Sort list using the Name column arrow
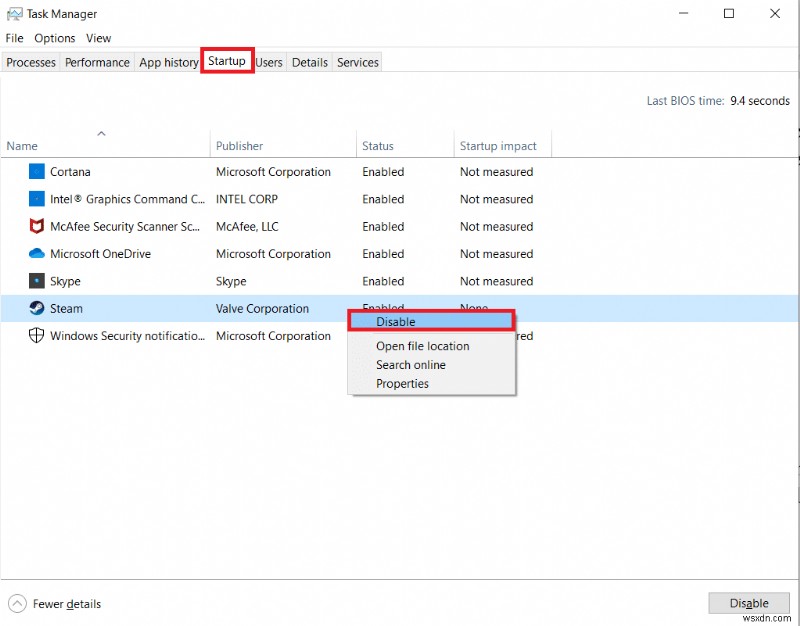The height and width of the screenshot is (626, 800). coord(101,133)
